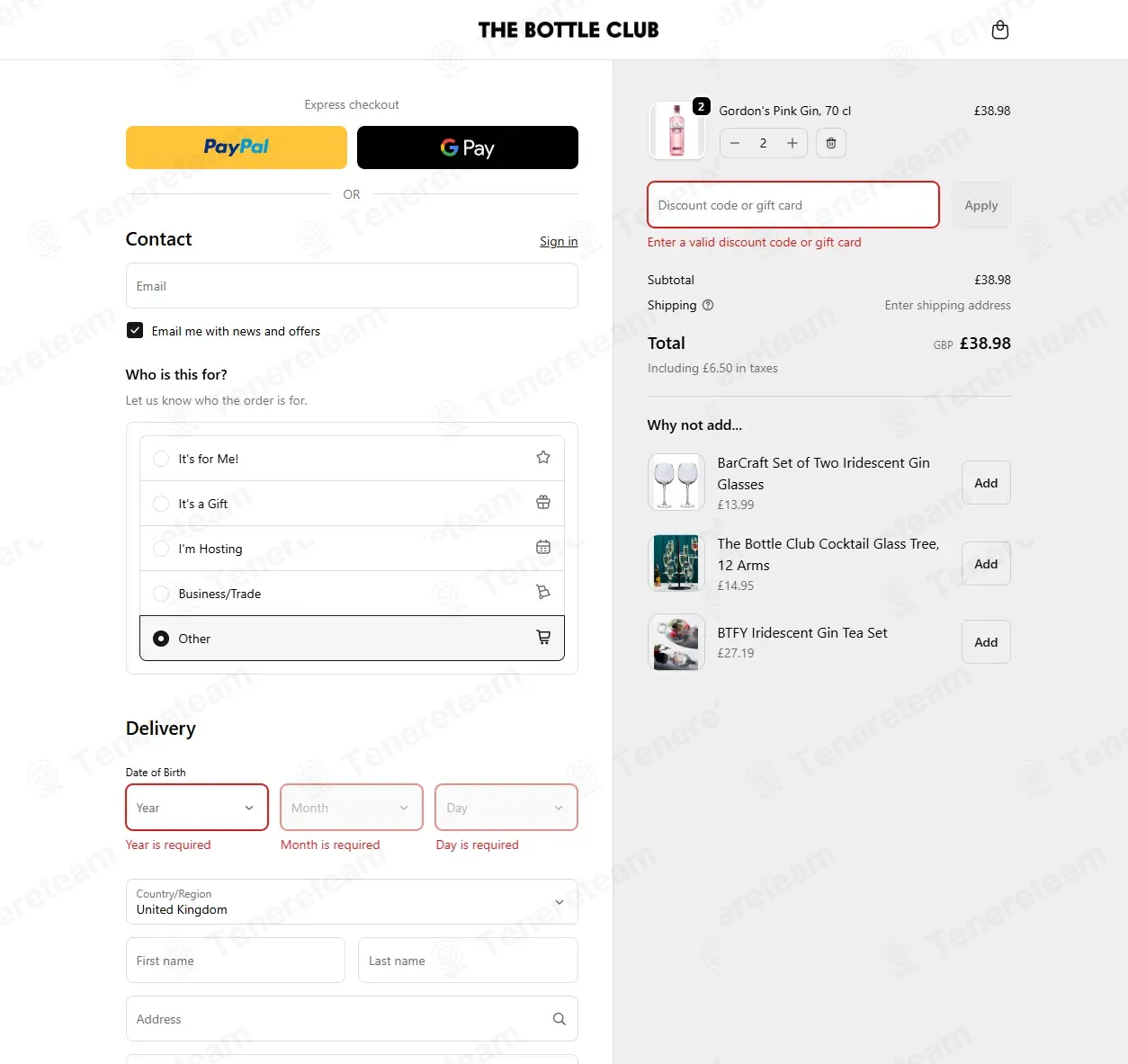
Task: Select the It's a Gift radio option
Action: pos(161,504)
